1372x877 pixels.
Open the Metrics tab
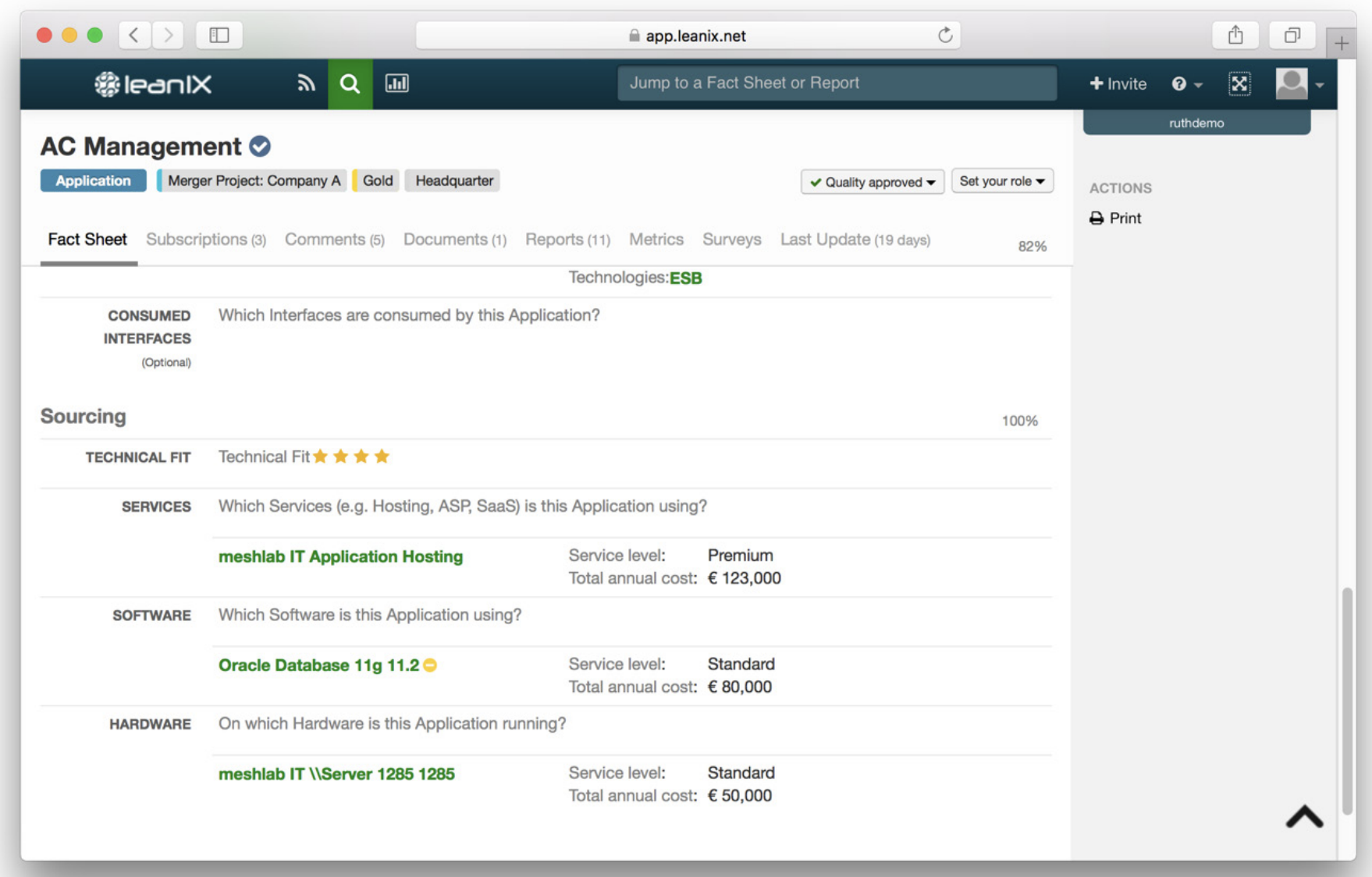click(656, 240)
